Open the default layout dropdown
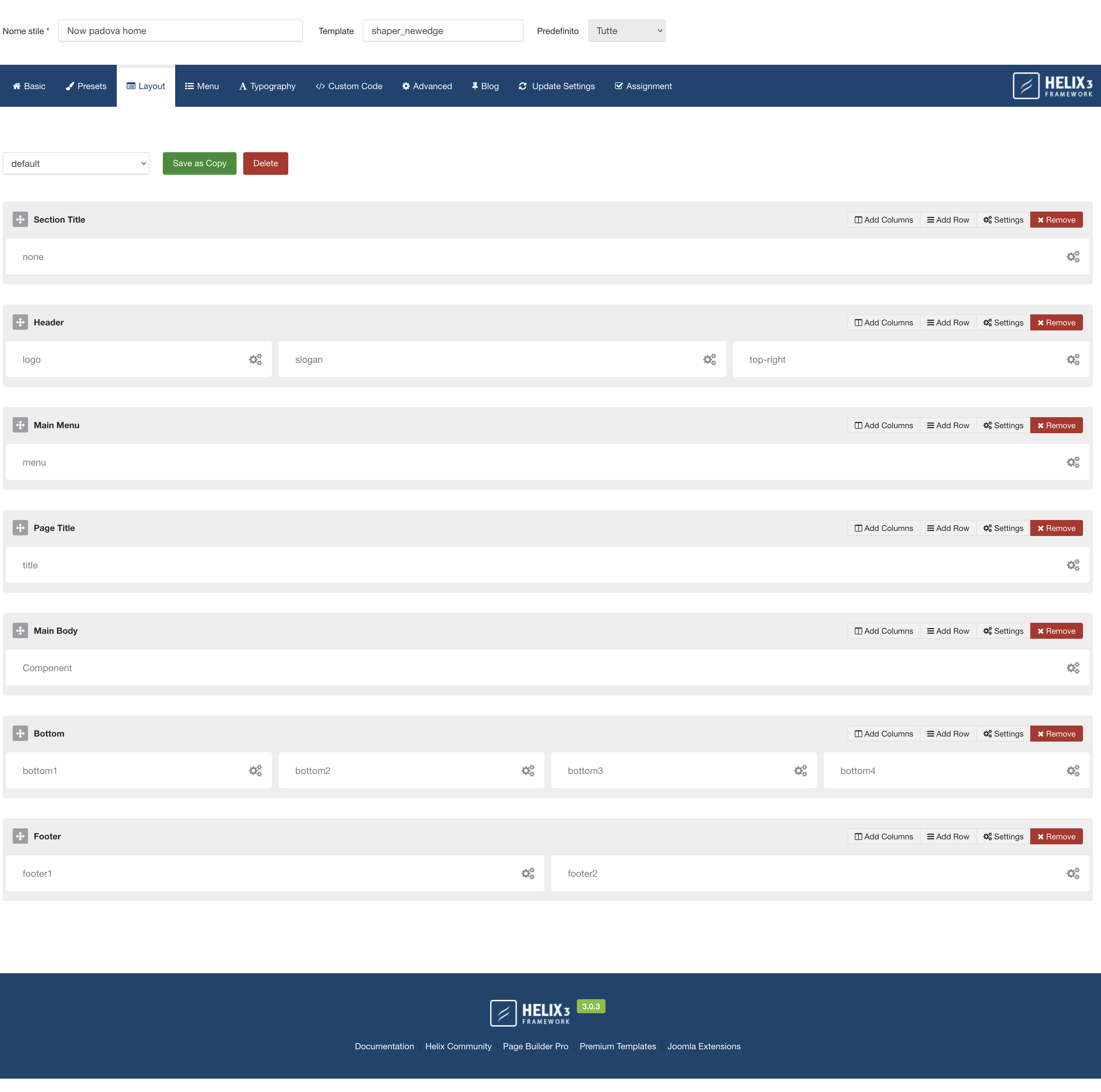 point(76,164)
